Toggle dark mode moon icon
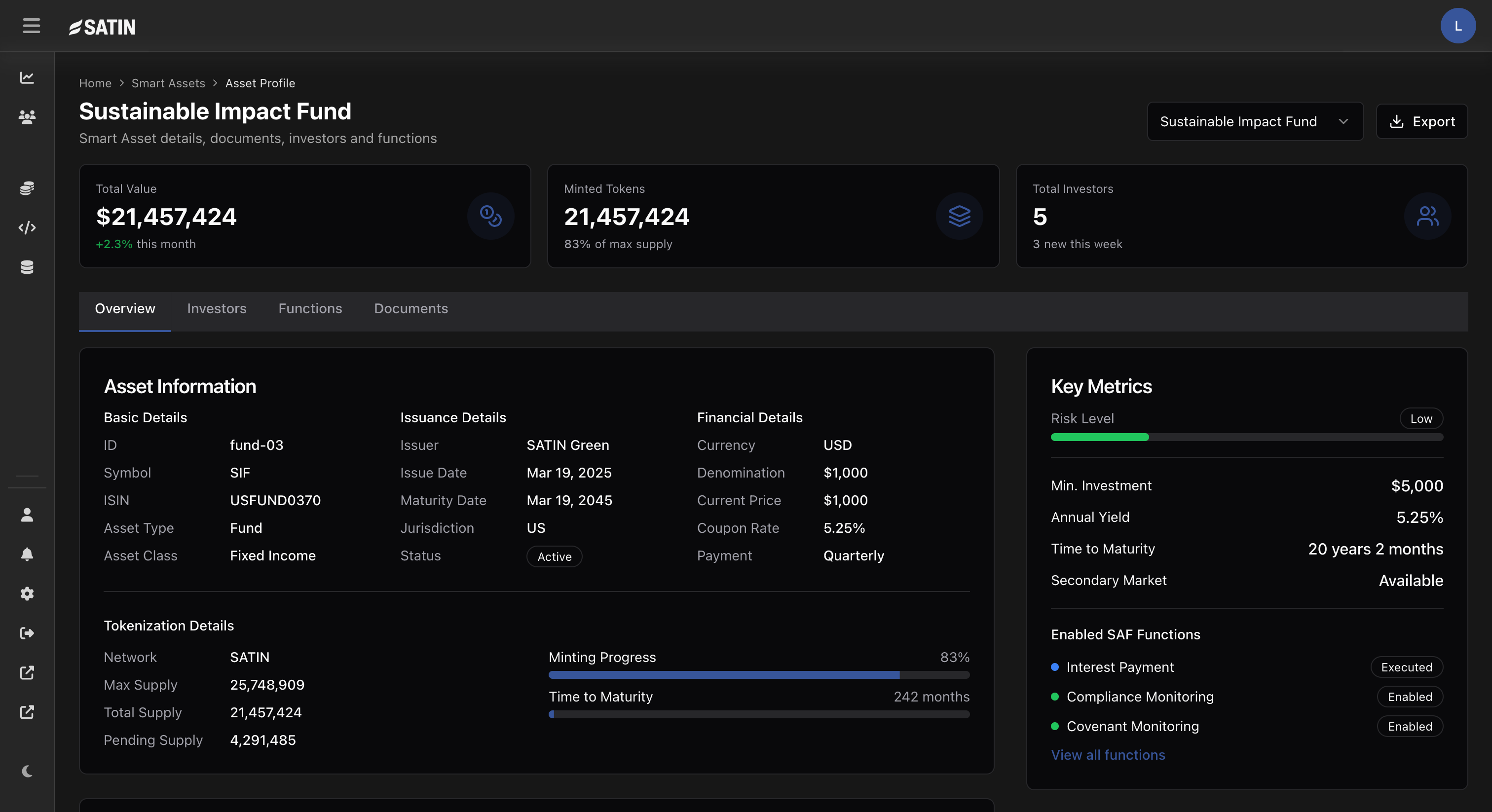 27,772
